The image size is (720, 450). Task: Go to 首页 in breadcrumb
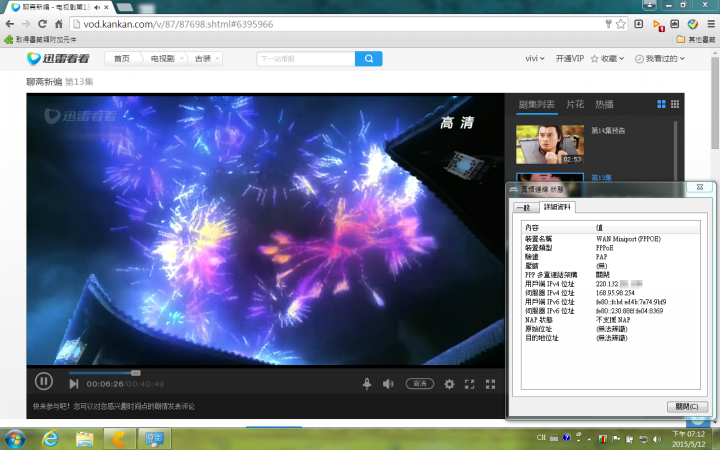[x=122, y=59]
